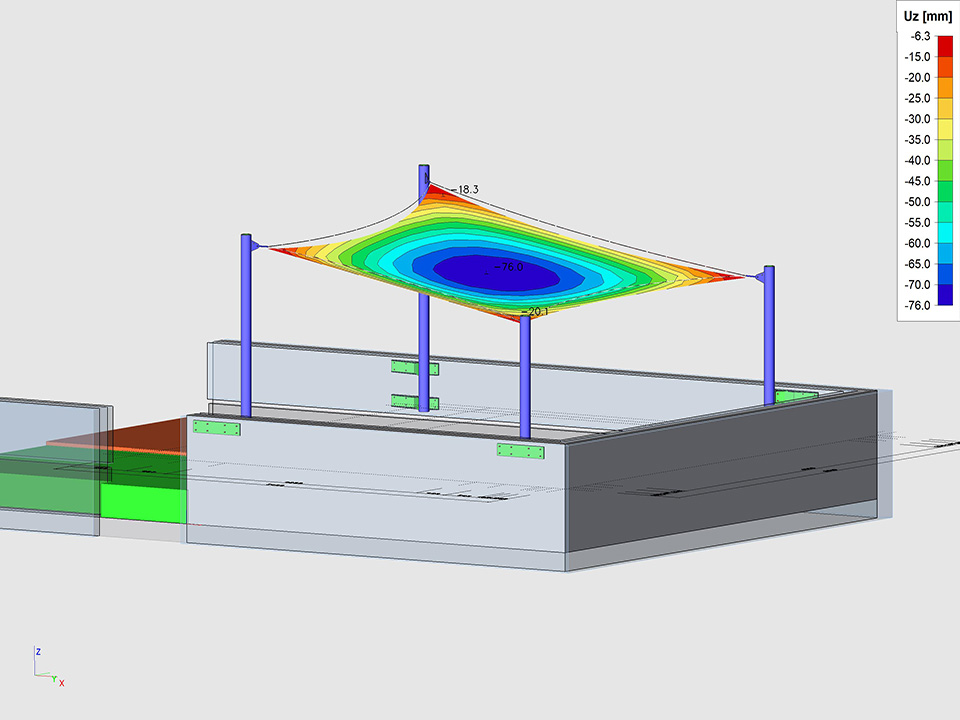Click the Uz [mm] legend title

[x=926, y=16]
